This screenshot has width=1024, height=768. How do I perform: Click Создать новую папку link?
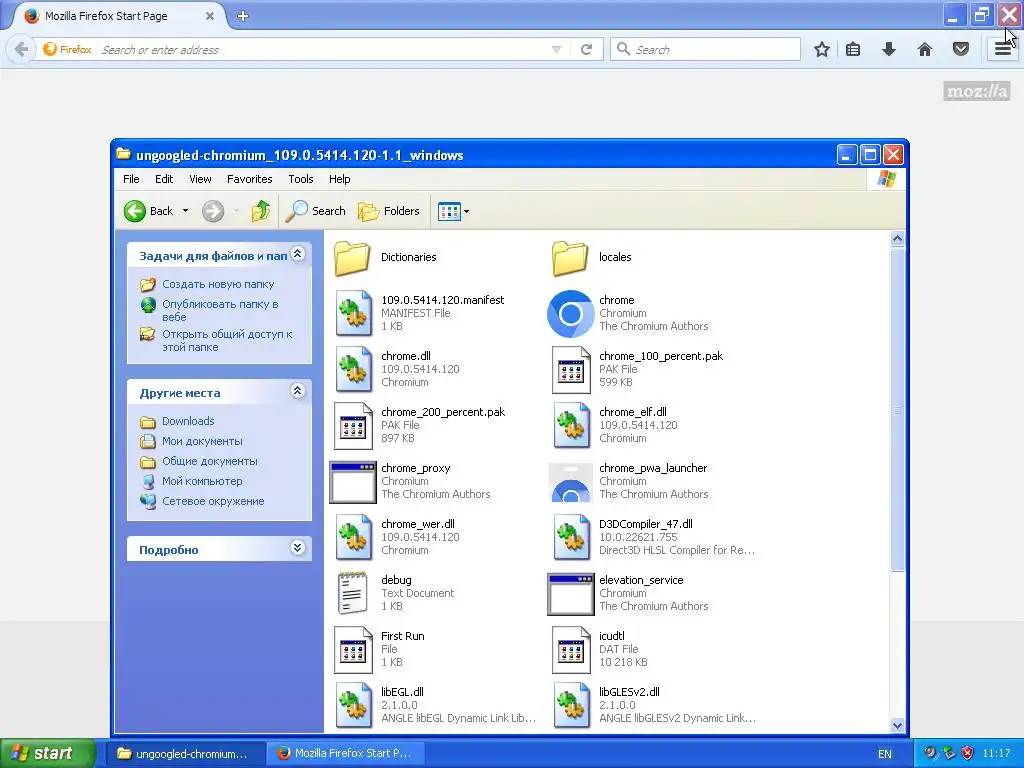218,284
